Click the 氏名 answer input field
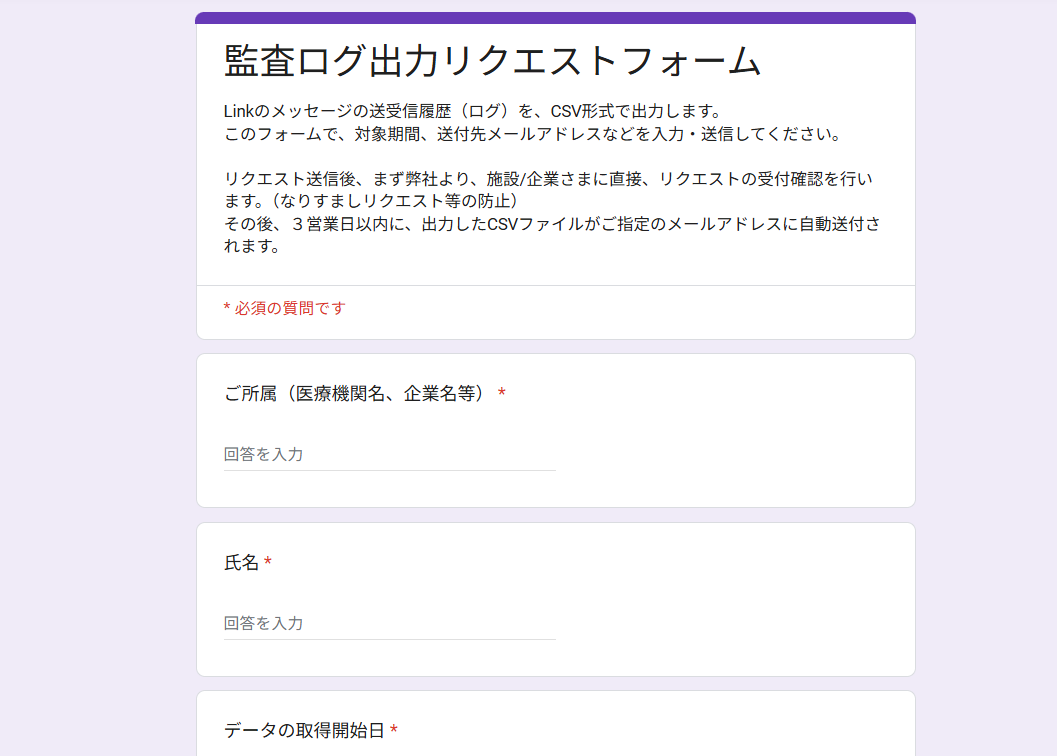1057x756 pixels. click(x=390, y=624)
